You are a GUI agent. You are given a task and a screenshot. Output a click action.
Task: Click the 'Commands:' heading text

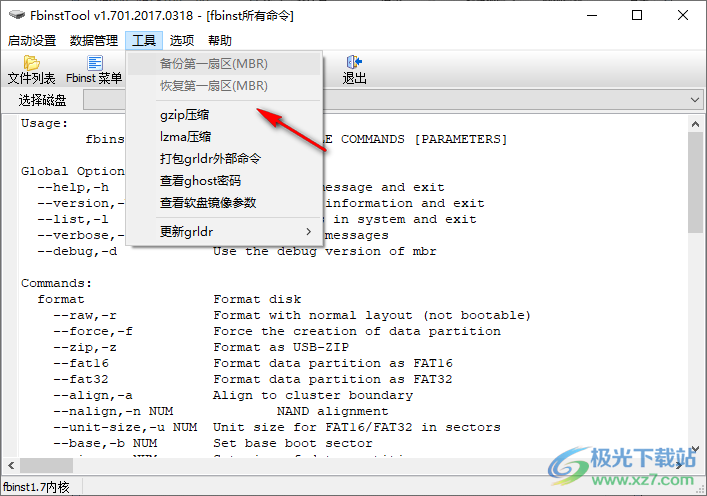(56, 283)
